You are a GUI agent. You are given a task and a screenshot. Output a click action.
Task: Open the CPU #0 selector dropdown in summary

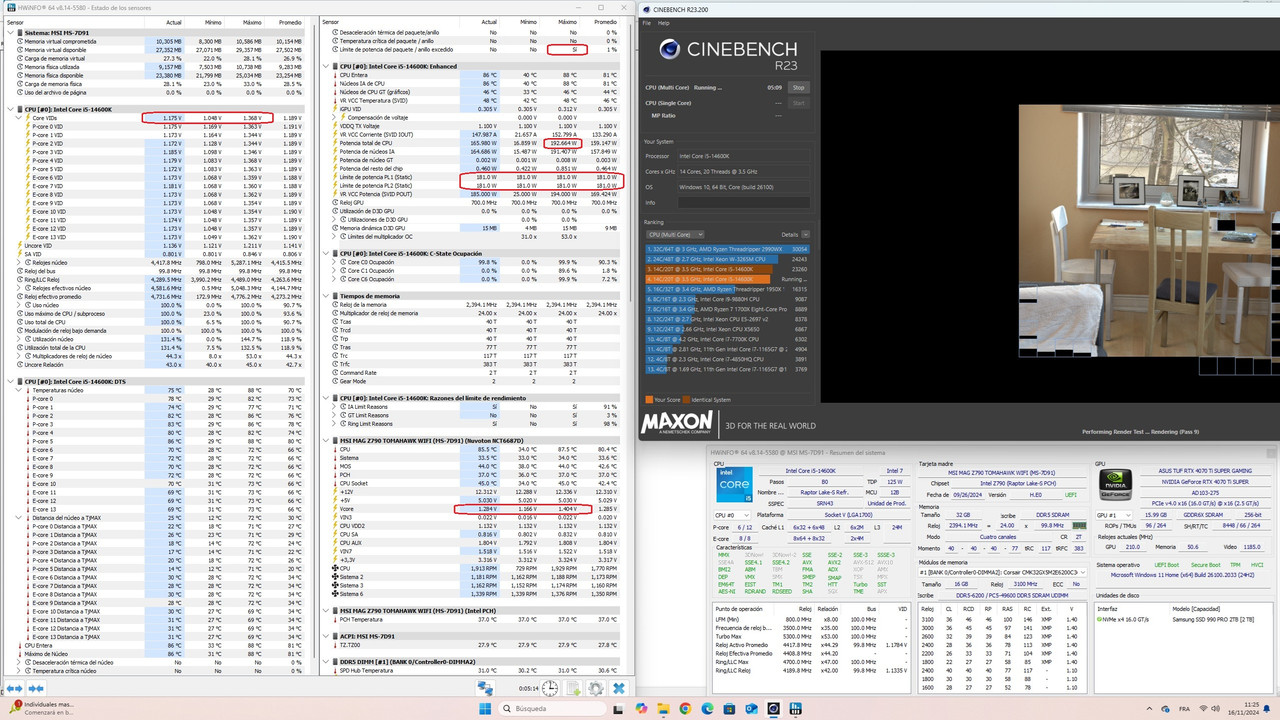(x=734, y=516)
